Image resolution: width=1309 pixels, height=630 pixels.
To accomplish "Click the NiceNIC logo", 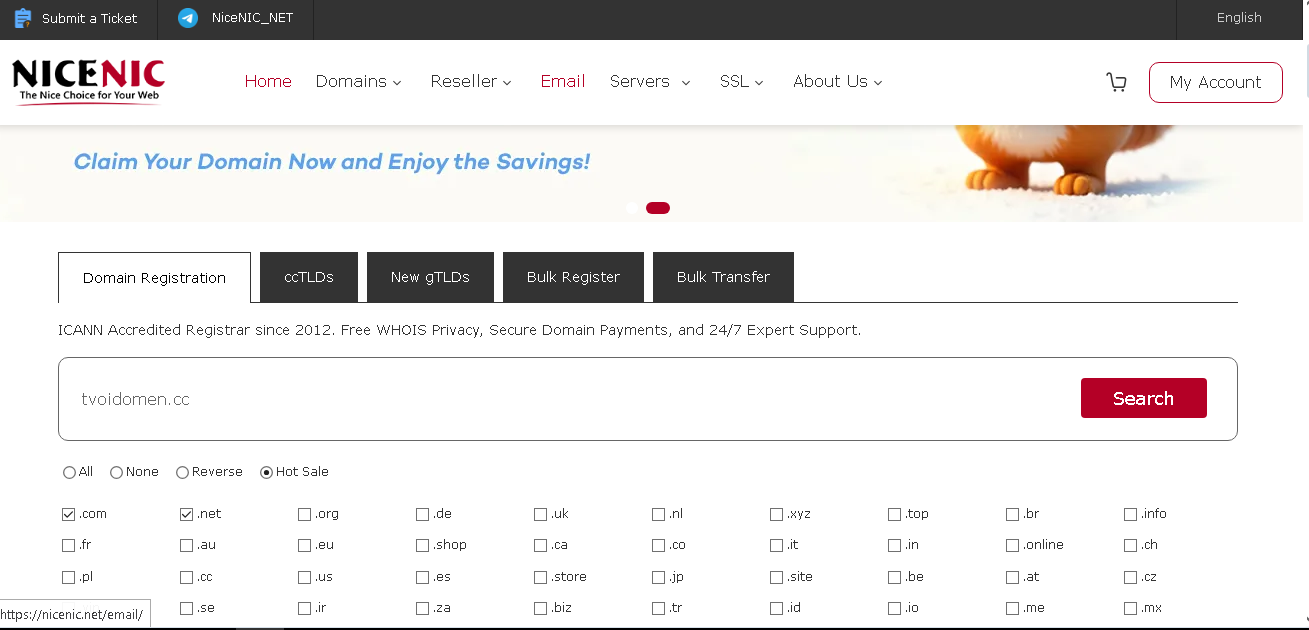I will 88,81.
